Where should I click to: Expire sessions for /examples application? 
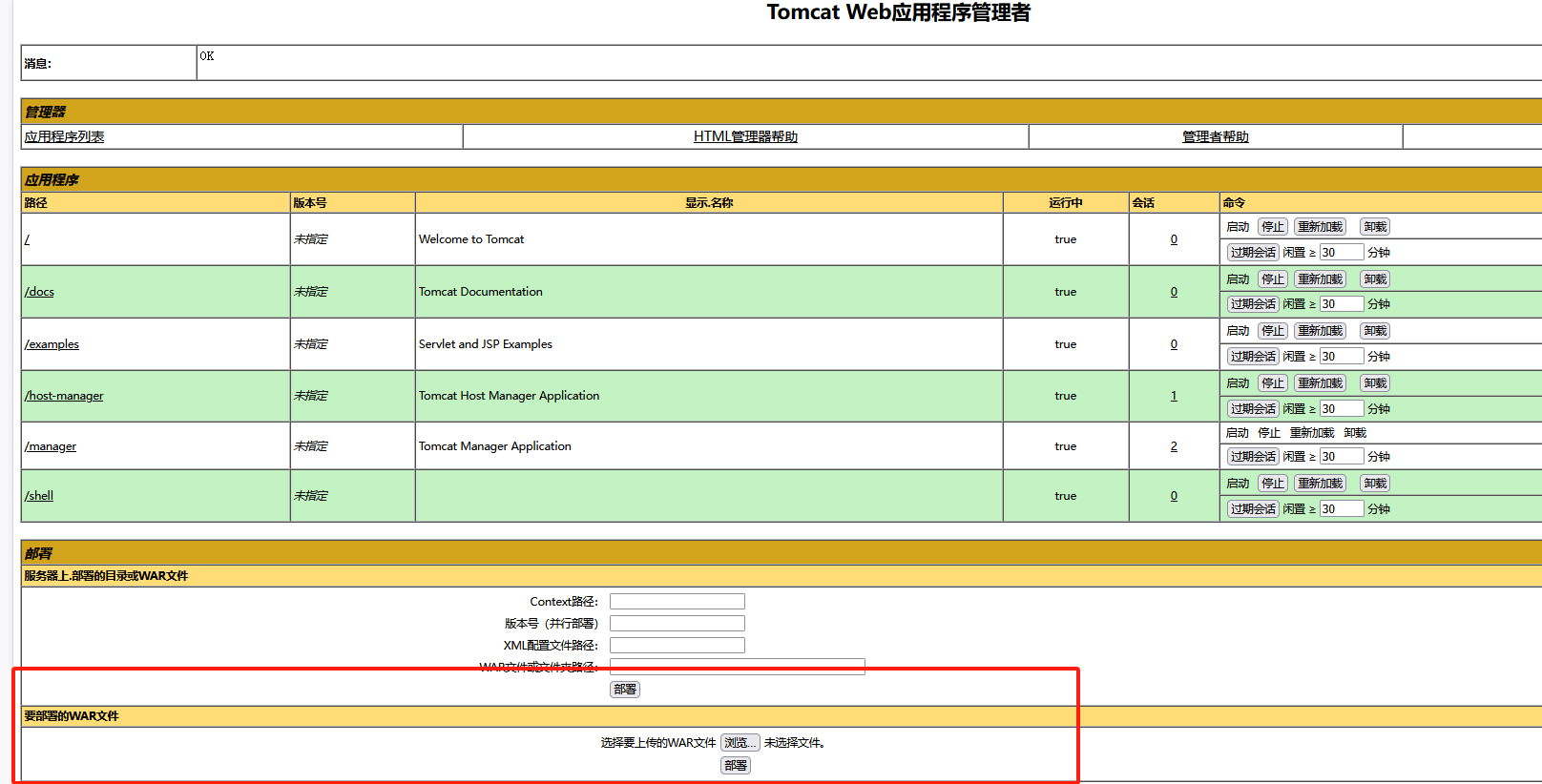1253,357
